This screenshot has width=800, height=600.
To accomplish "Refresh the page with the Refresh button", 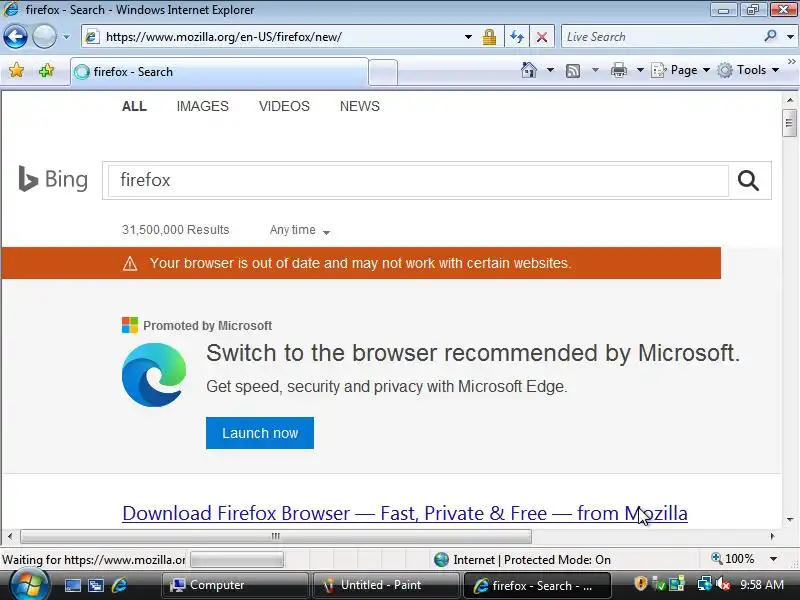I will 517,37.
